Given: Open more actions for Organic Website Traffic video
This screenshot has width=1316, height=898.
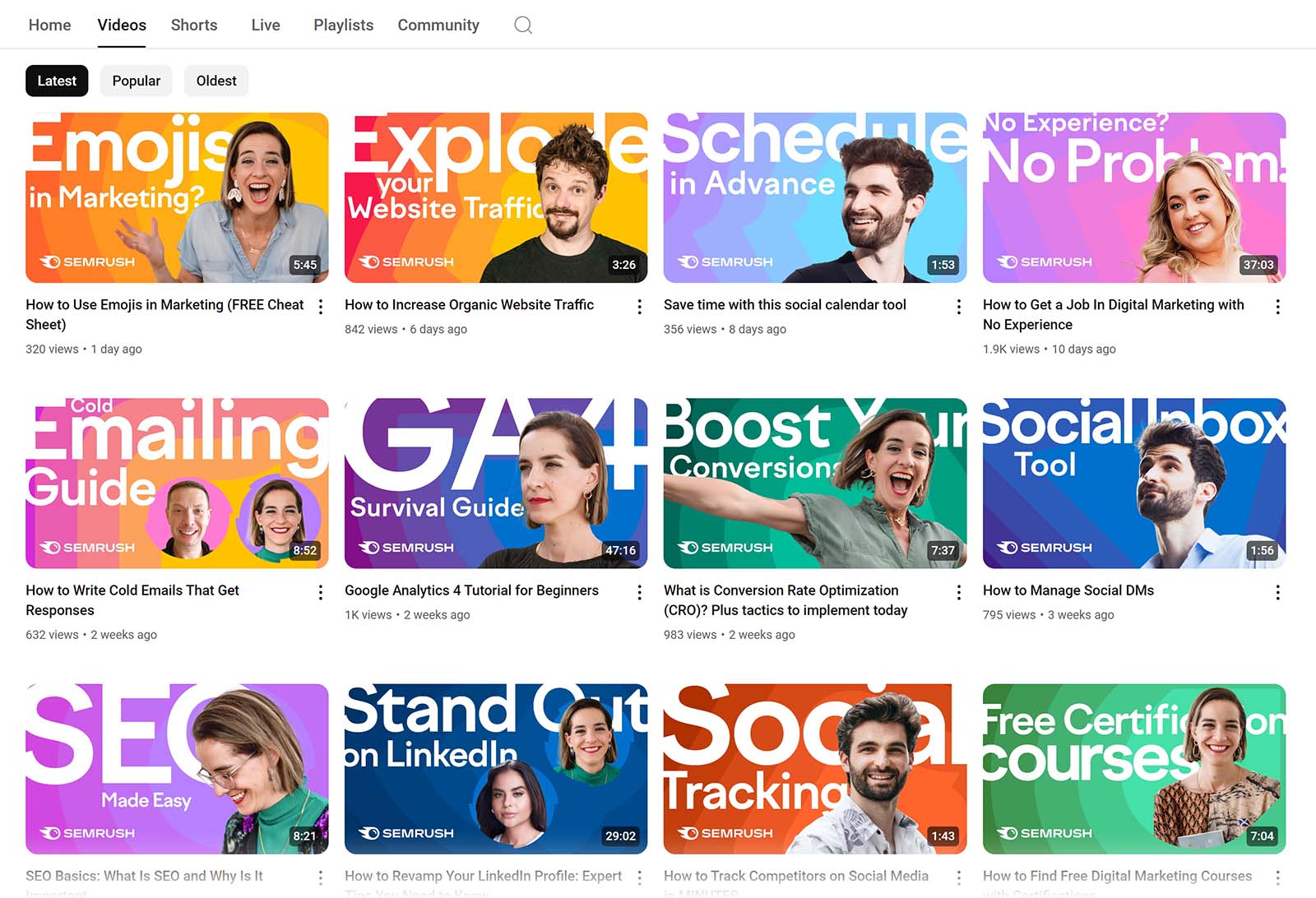Looking at the screenshot, I should (640, 307).
